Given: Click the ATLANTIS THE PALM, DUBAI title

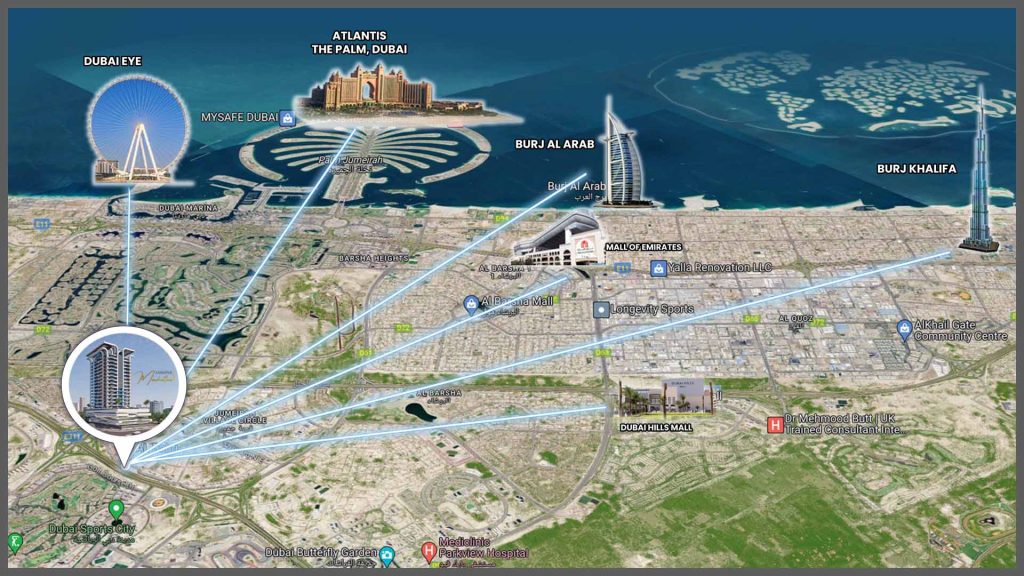Looking at the screenshot, I should click(x=359, y=42).
